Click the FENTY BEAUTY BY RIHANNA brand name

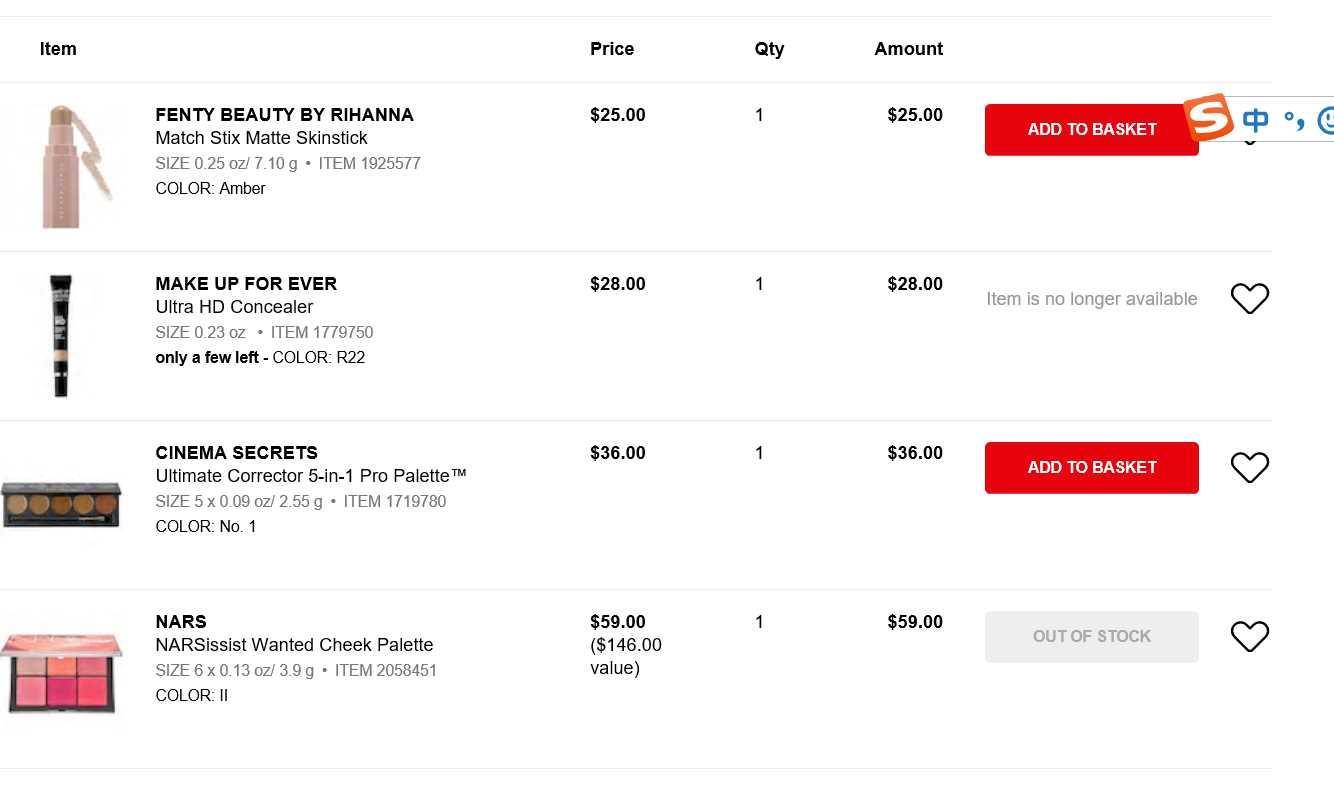tap(284, 115)
